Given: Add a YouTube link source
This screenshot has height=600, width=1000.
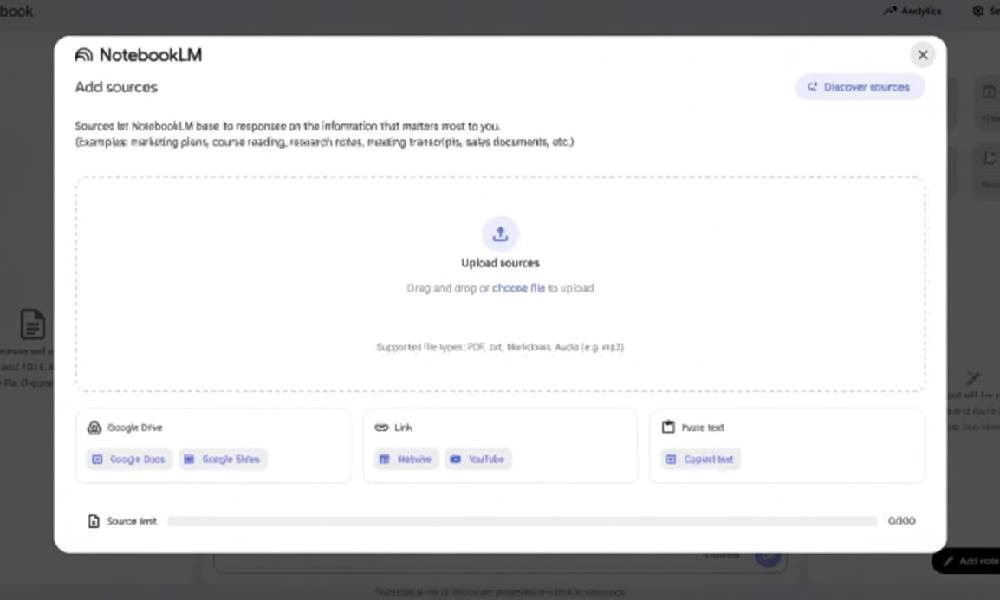Looking at the screenshot, I should click(477, 459).
